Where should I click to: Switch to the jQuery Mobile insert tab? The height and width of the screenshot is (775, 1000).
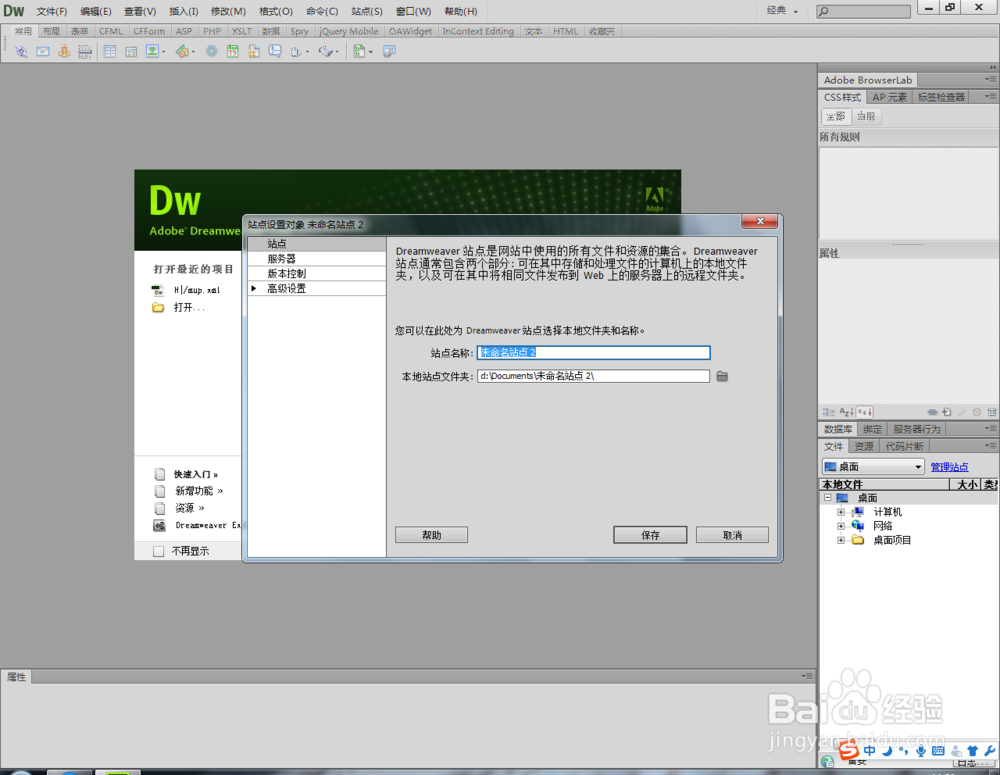[x=348, y=31]
